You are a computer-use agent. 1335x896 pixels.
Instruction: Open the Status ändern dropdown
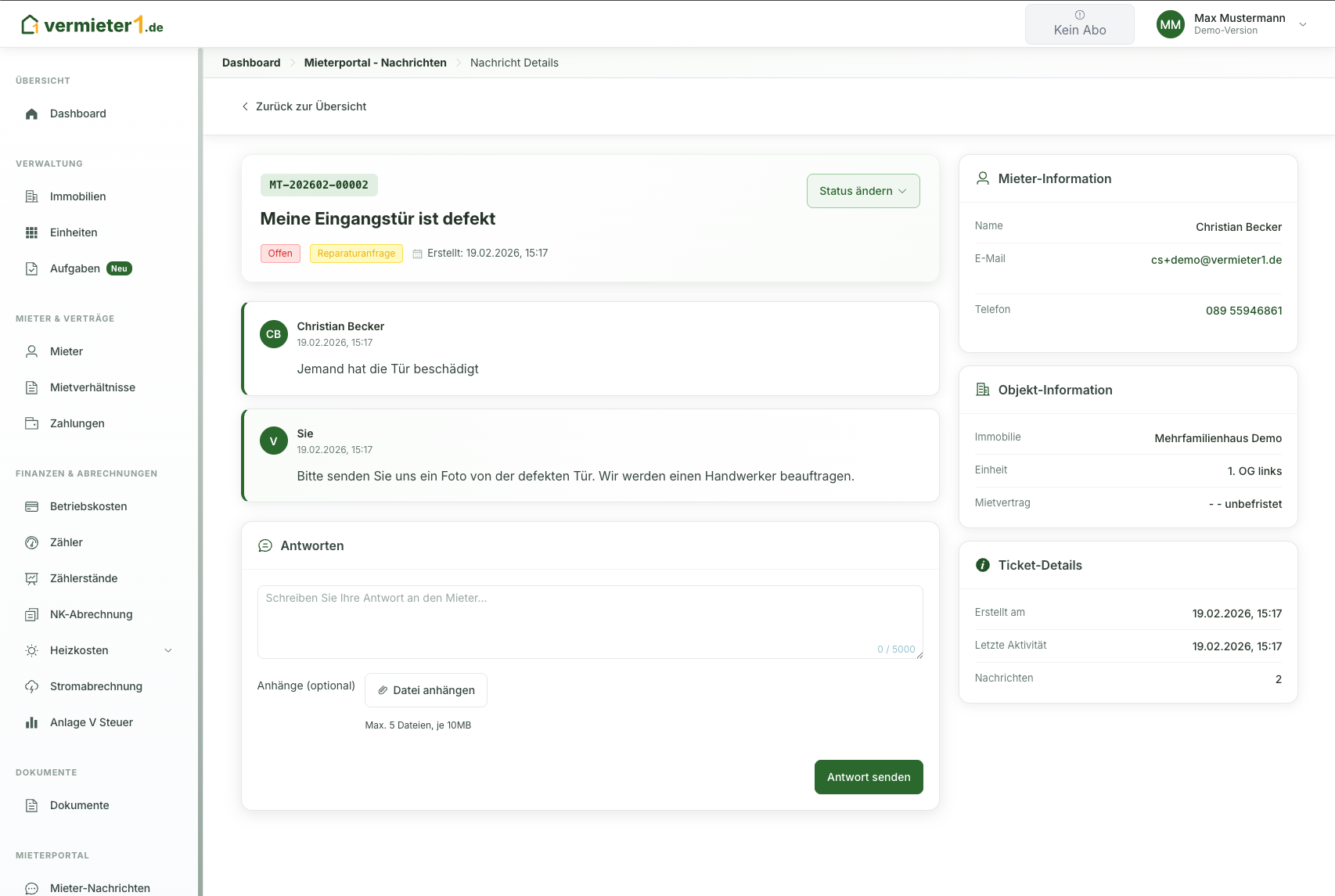click(862, 190)
